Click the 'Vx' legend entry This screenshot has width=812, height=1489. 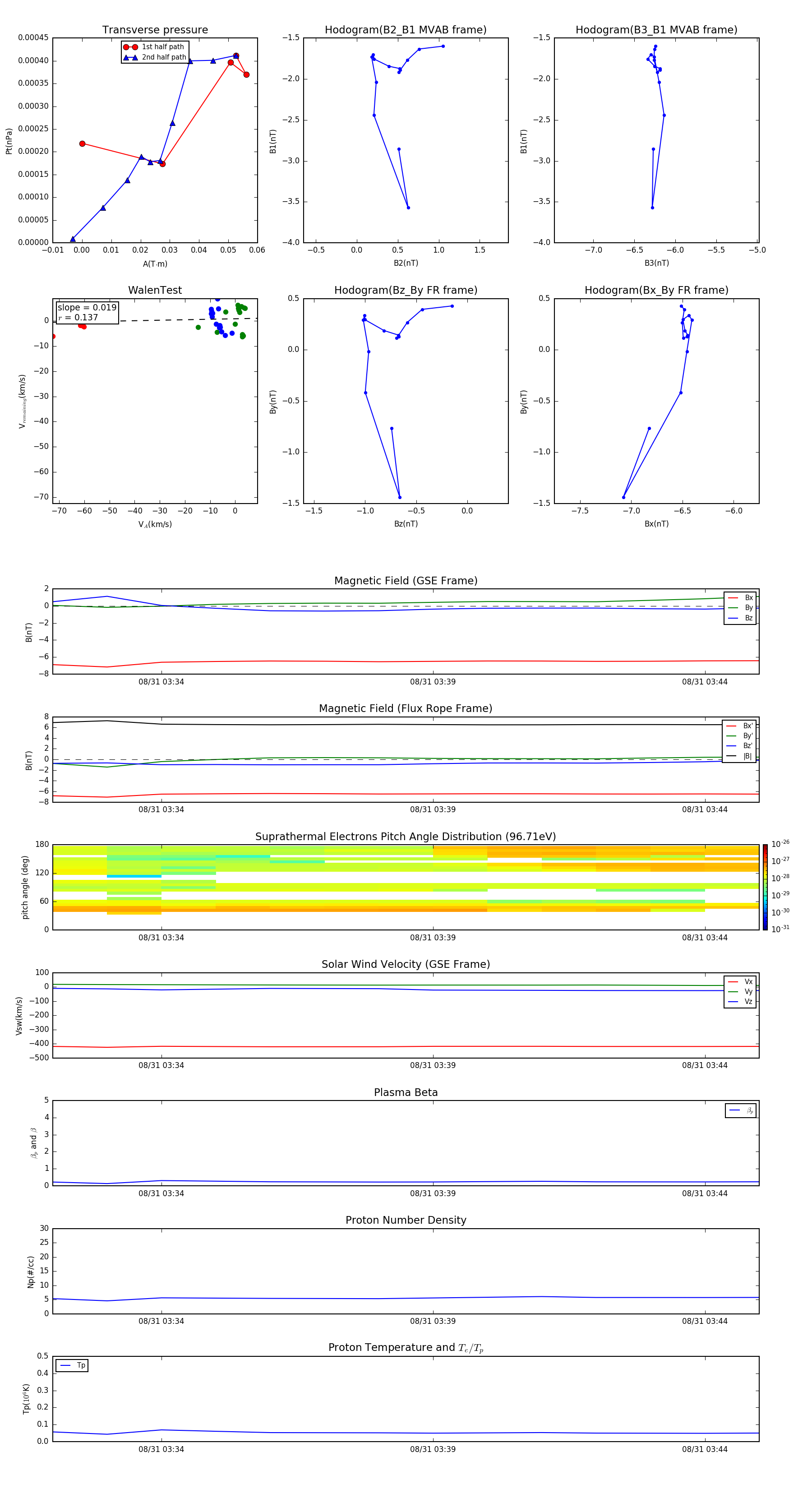pos(740,981)
